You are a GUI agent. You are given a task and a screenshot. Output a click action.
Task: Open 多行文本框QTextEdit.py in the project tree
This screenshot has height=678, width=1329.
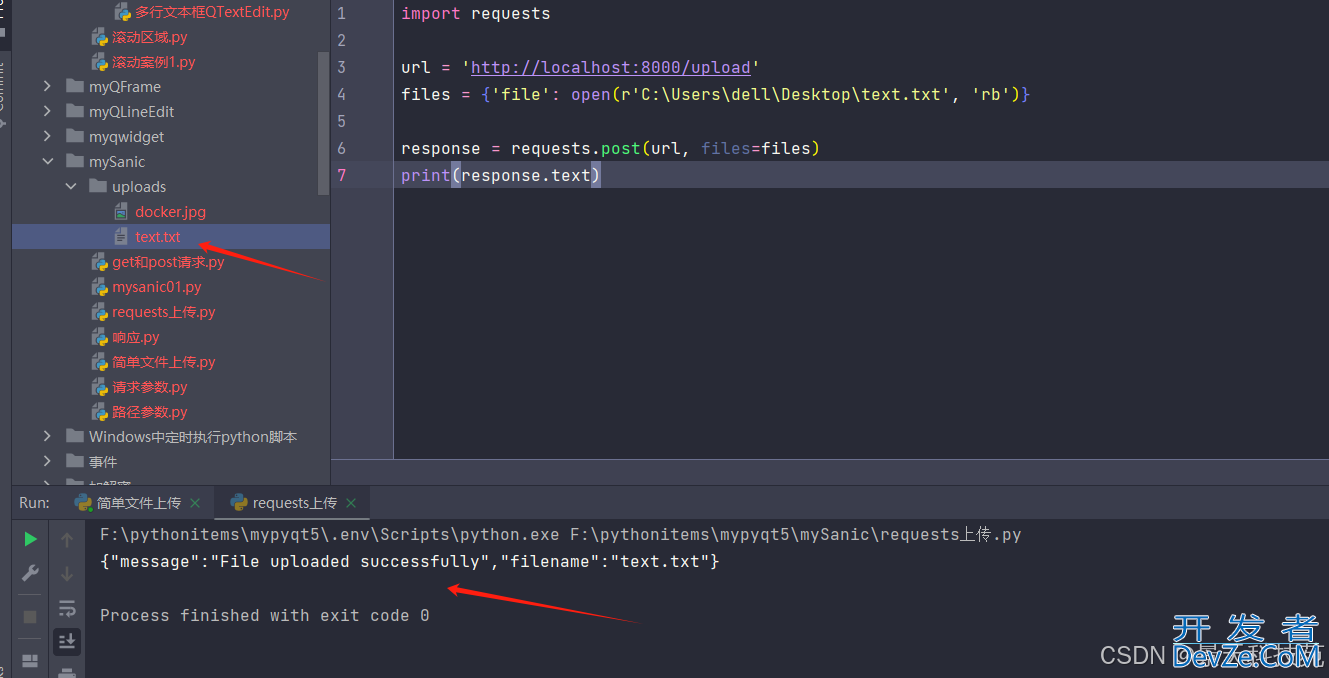[213, 12]
